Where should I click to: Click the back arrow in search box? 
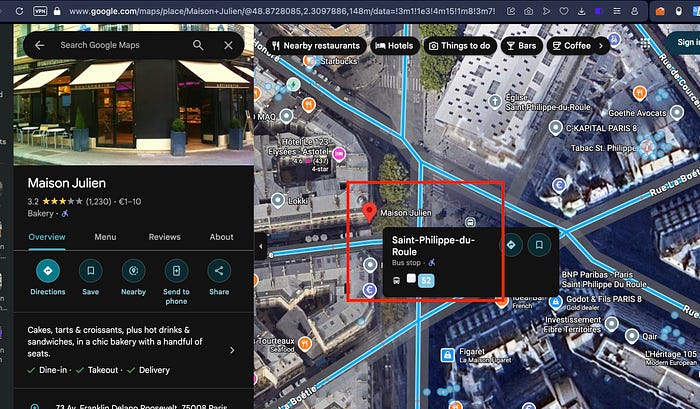(39, 45)
